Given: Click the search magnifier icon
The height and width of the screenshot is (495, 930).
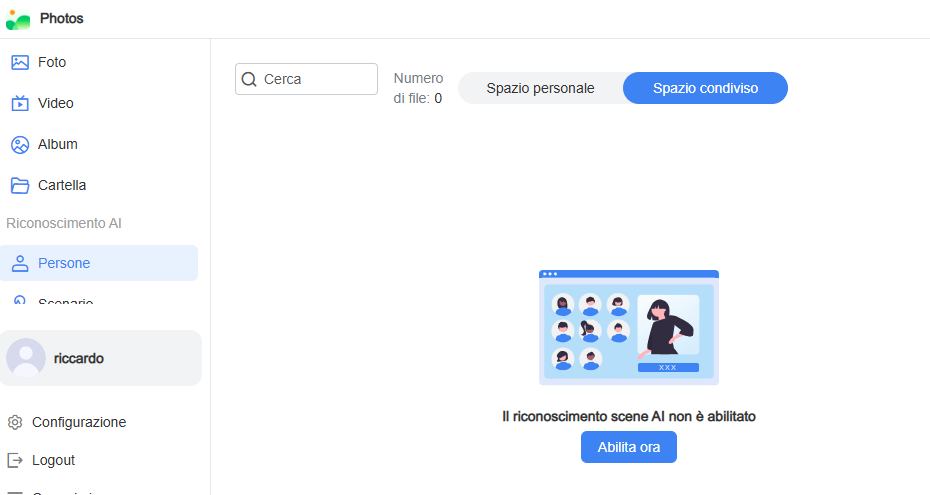Looking at the screenshot, I should coord(249,79).
